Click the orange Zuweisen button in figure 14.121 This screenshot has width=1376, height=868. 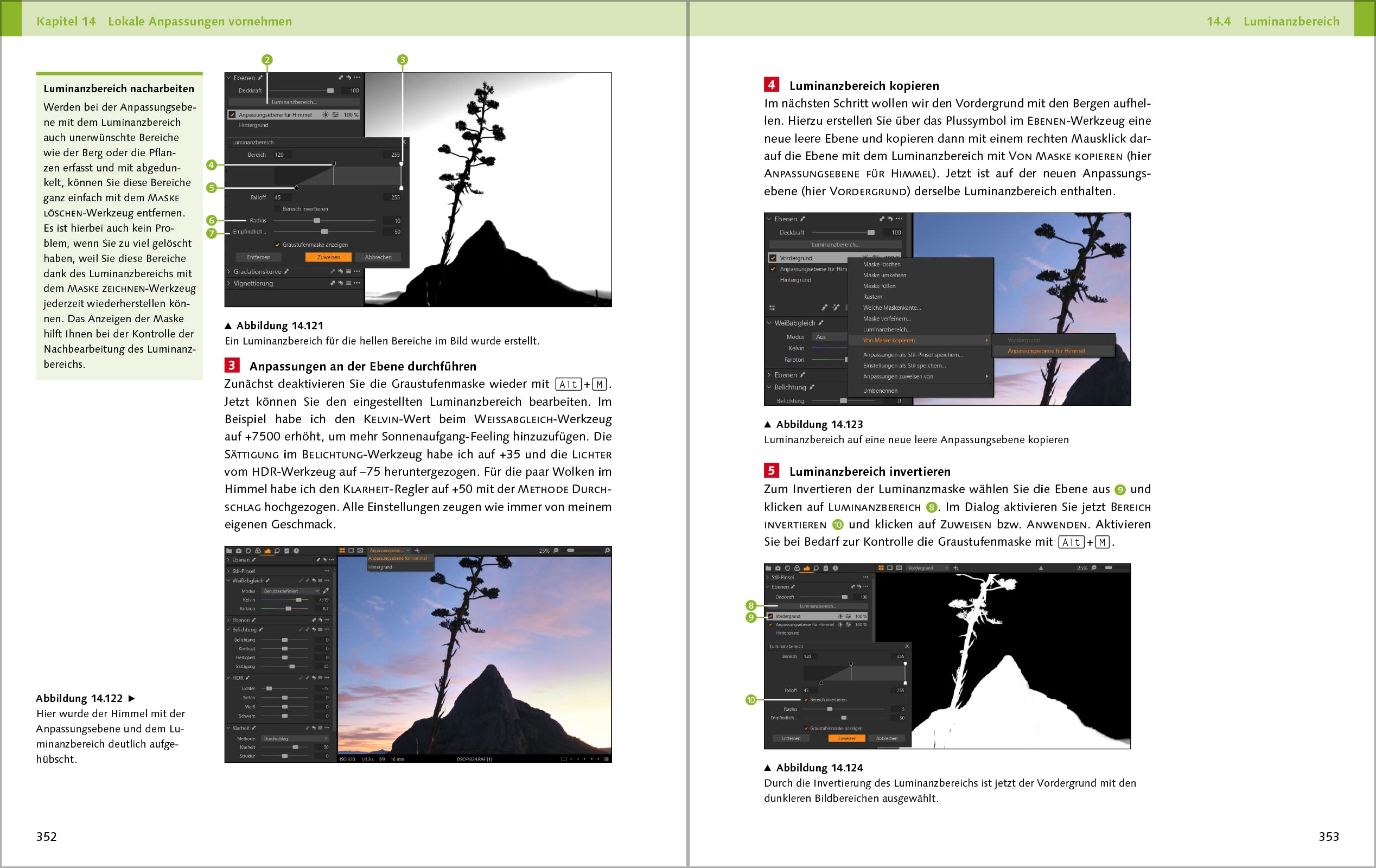pyautogui.click(x=329, y=257)
